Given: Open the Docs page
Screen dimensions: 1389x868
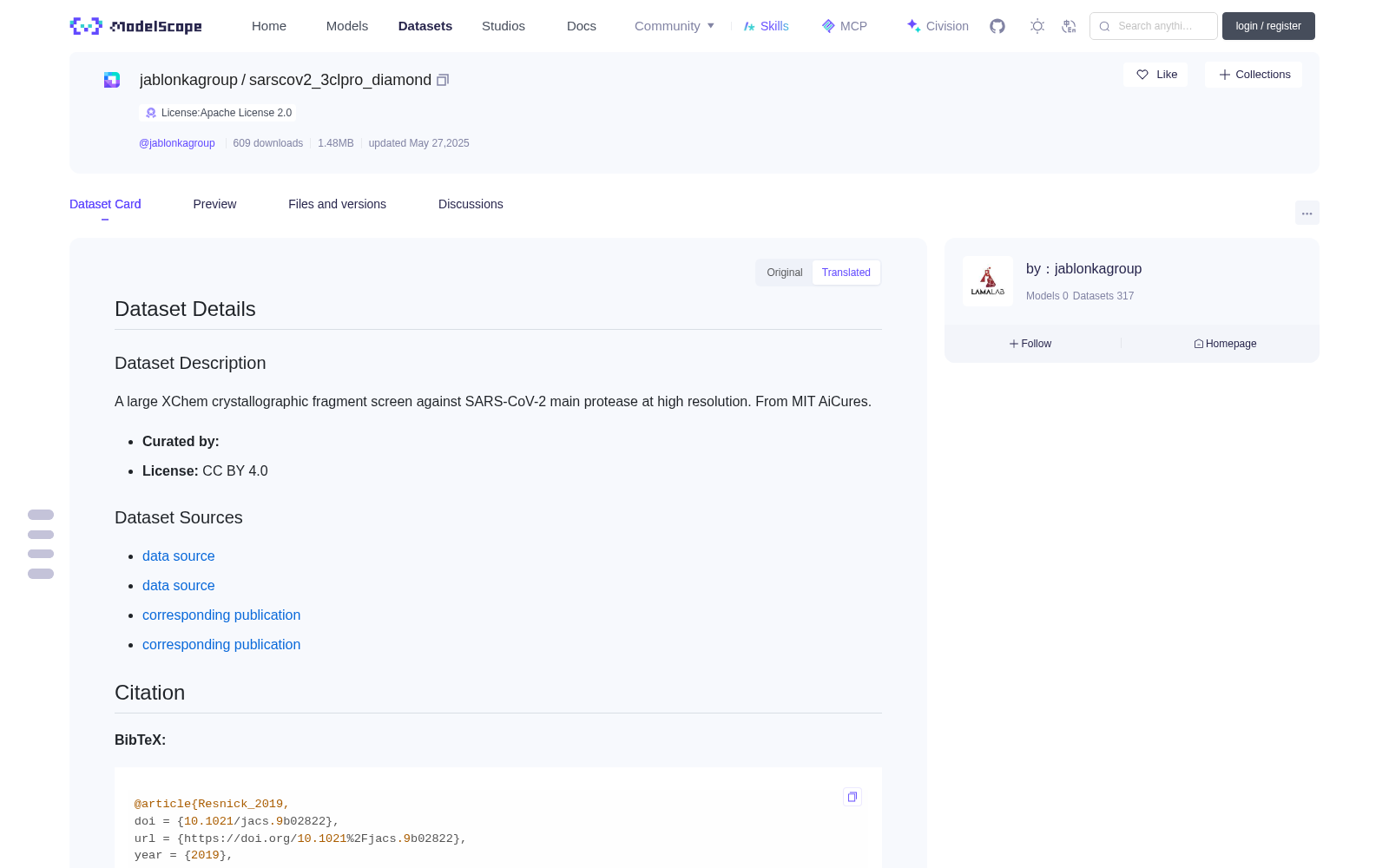Looking at the screenshot, I should click(582, 26).
